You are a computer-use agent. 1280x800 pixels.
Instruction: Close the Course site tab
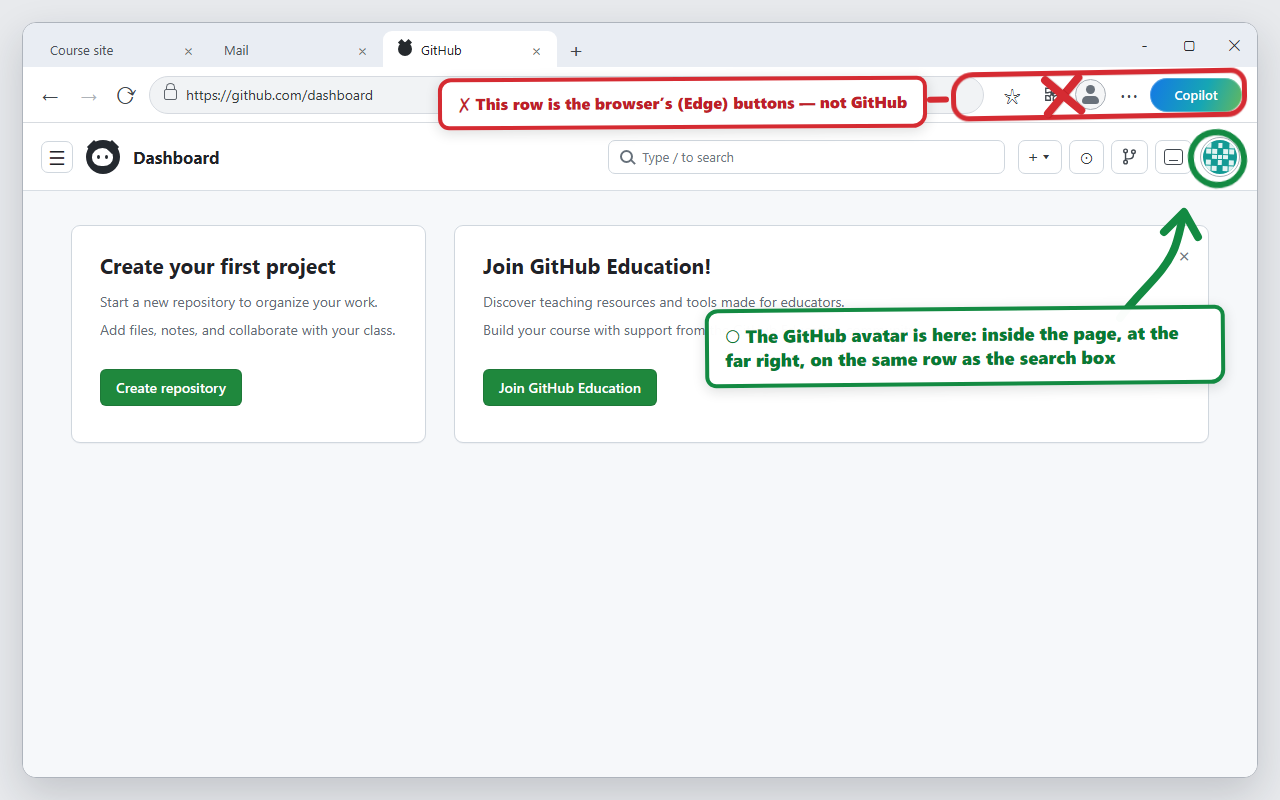coord(188,51)
